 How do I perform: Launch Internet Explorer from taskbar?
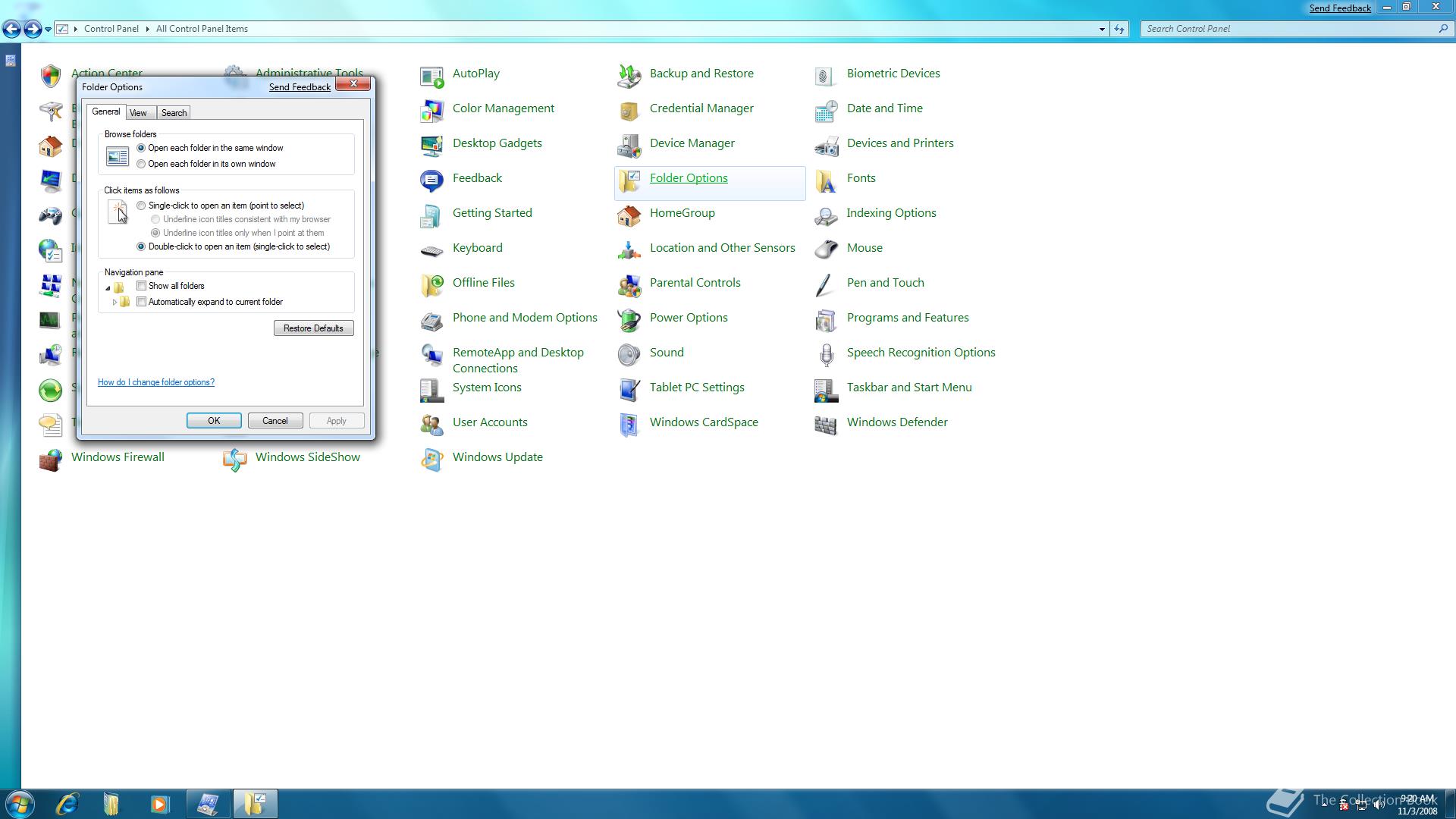pyautogui.click(x=67, y=804)
